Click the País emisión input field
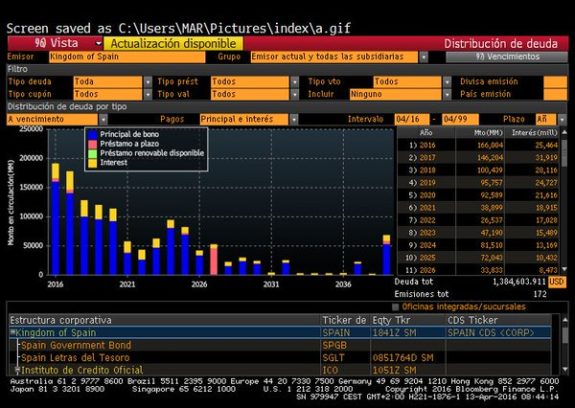575x408 pixels. point(555,94)
